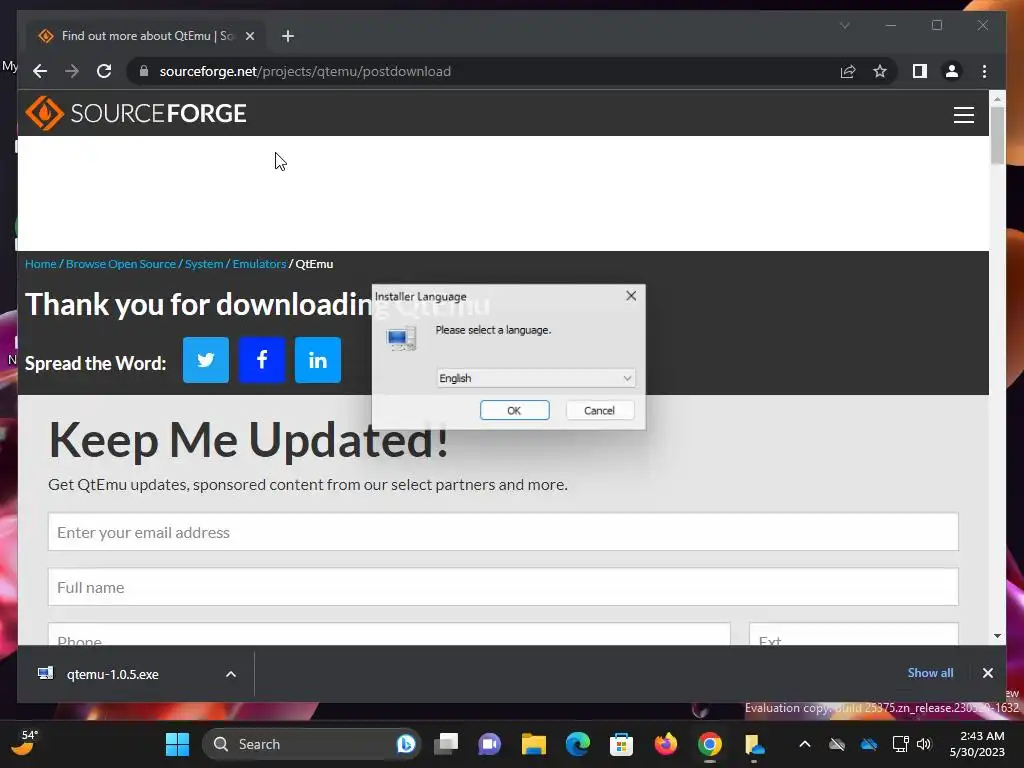Click Show all downloads
The height and width of the screenshot is (768, 1024).
(930, 673)
